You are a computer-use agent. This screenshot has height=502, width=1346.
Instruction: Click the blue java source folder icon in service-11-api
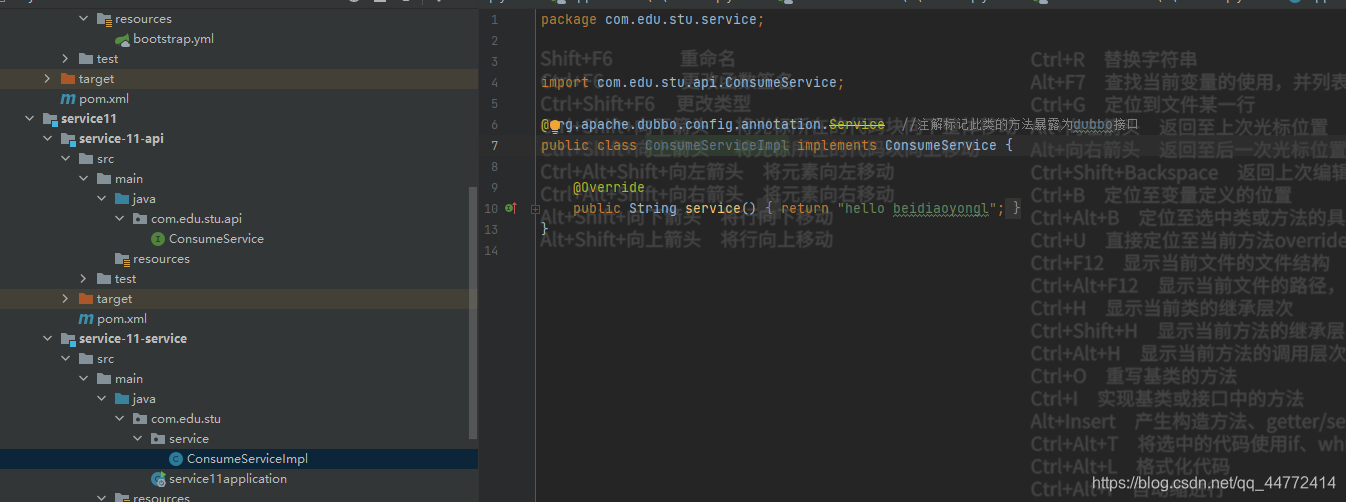(x=122, y=199)
